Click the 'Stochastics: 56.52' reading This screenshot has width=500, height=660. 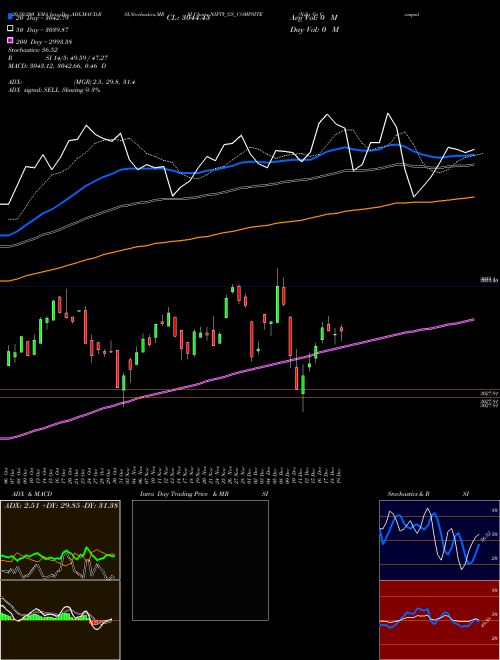coord(33,50)
